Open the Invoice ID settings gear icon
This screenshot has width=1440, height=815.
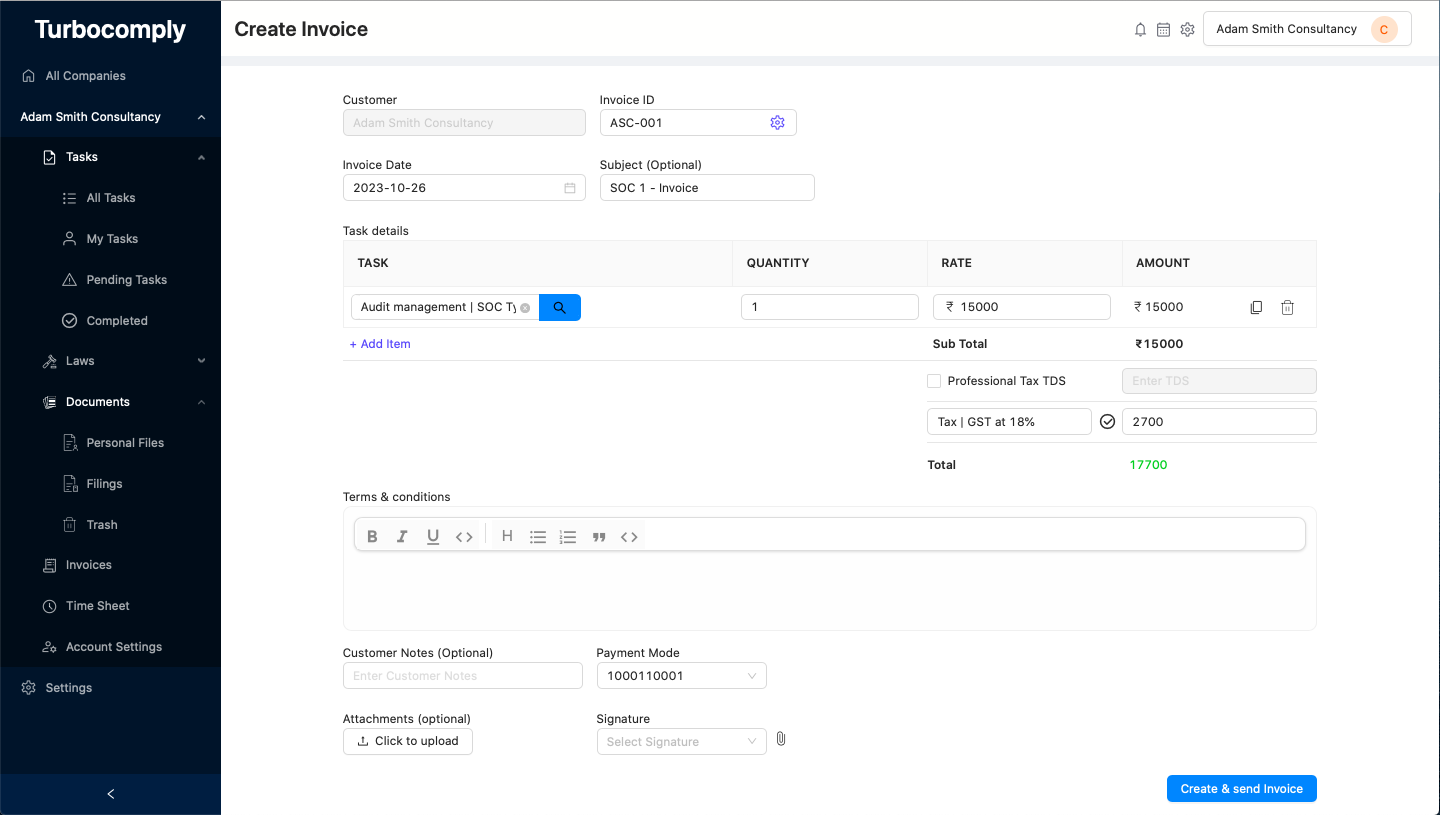pos(778,122)
